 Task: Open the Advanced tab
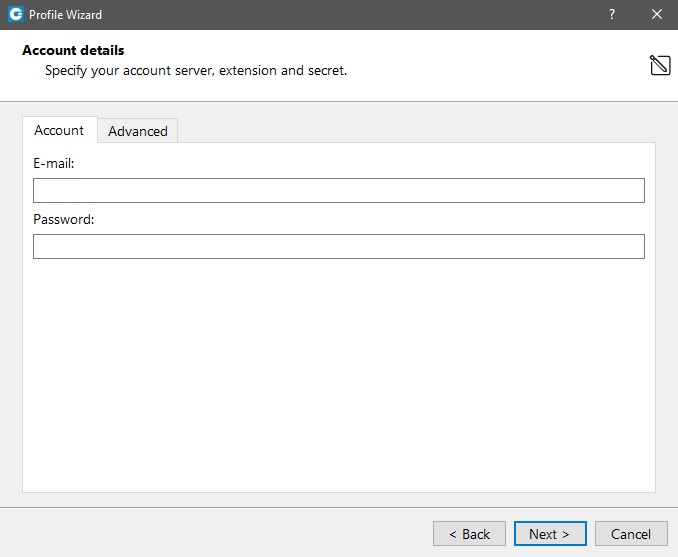138,131
